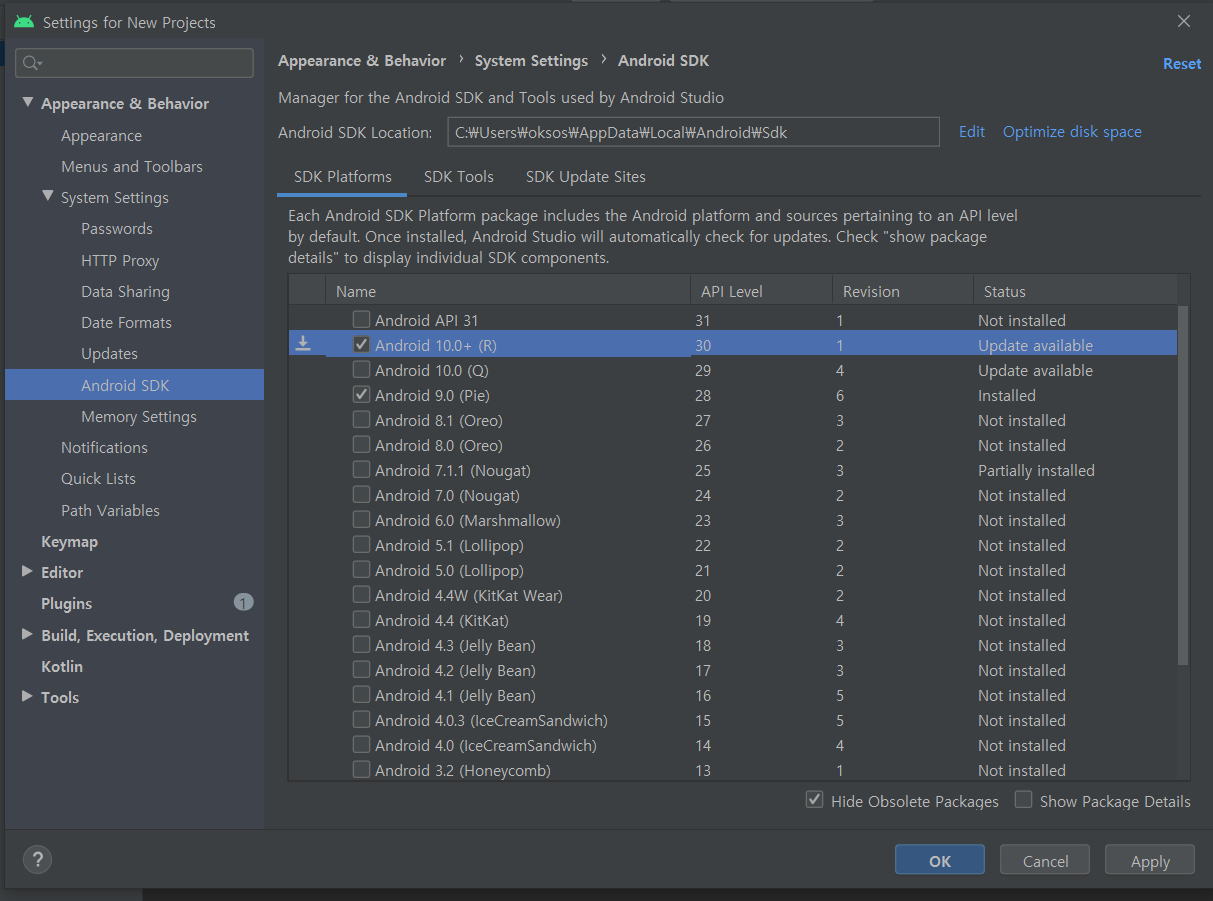This screenshot has height=901, width=1213.
Task: Select Android 3.2 (Honeycomb) row
Action: (732, 770)
